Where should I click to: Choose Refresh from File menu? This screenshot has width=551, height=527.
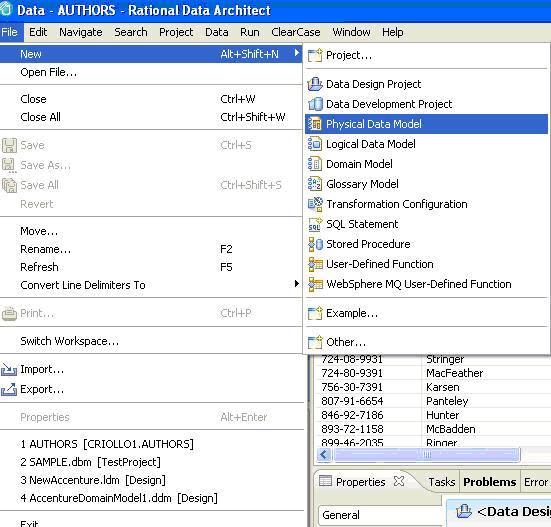pos(151,267)
